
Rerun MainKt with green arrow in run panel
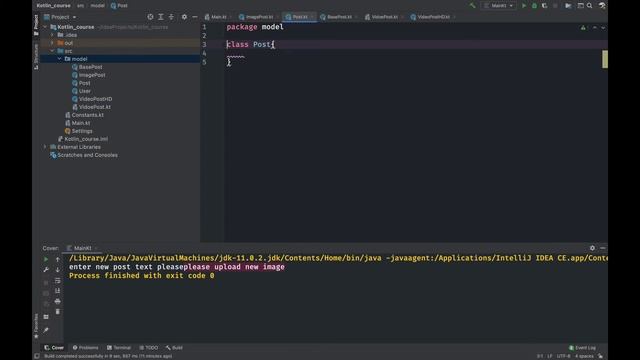(46, 259)
